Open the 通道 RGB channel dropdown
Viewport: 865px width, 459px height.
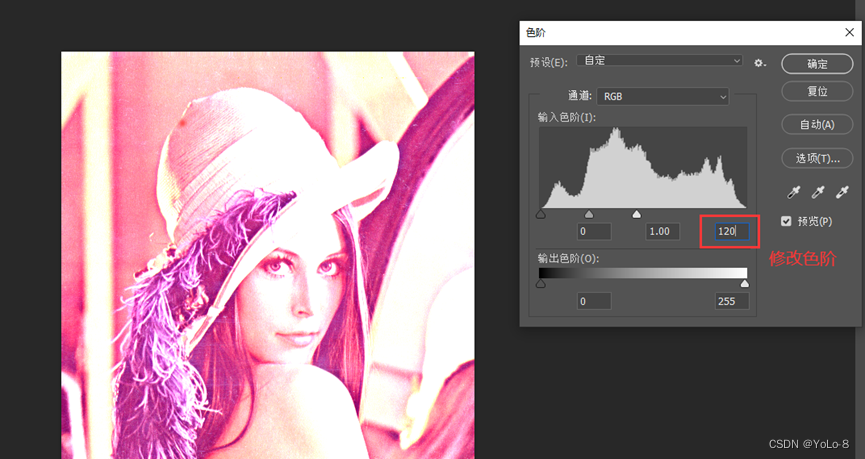pyautogui.click(x=663, y=97)
